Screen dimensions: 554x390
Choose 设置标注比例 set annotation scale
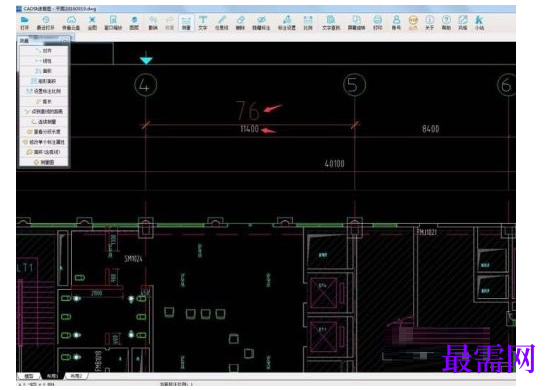click(x=44, y=91)
